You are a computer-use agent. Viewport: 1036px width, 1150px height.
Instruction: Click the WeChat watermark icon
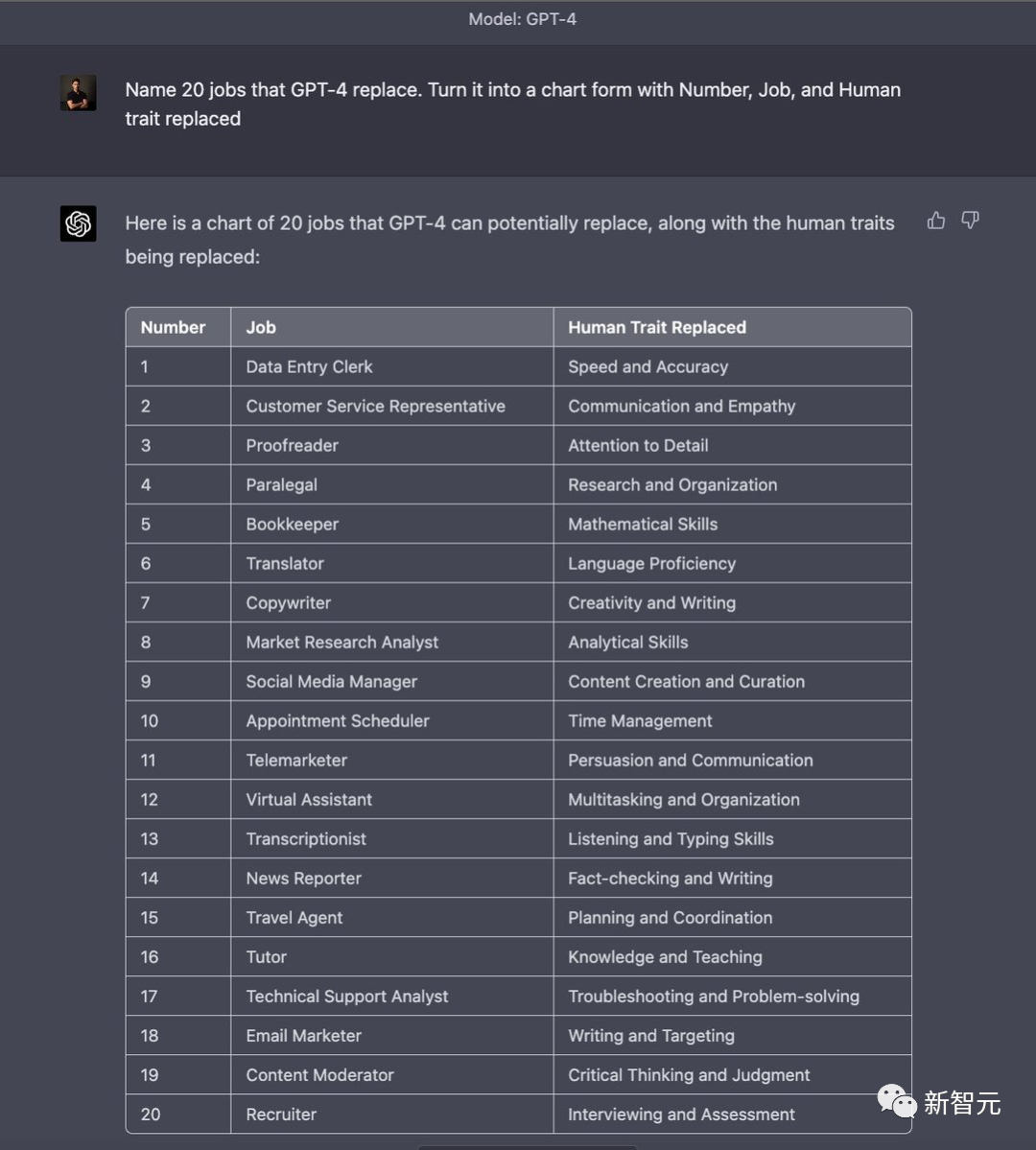897,1101
